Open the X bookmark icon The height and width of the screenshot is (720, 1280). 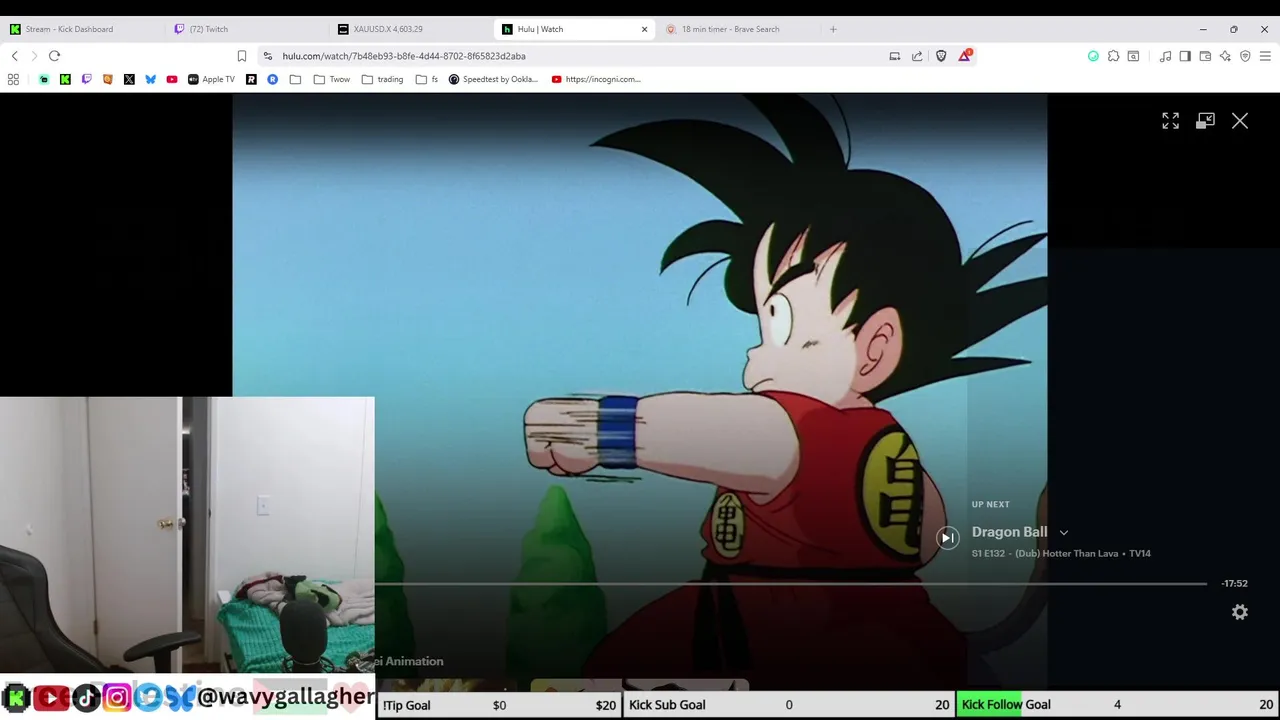coord(129,79)
